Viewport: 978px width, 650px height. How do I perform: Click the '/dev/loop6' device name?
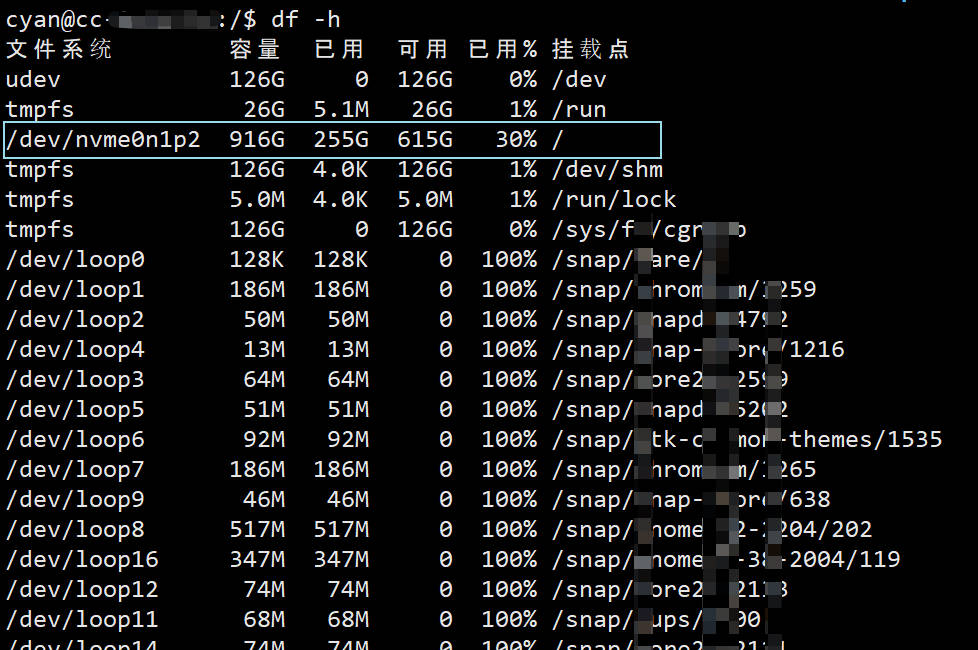(x=75, y=439)
